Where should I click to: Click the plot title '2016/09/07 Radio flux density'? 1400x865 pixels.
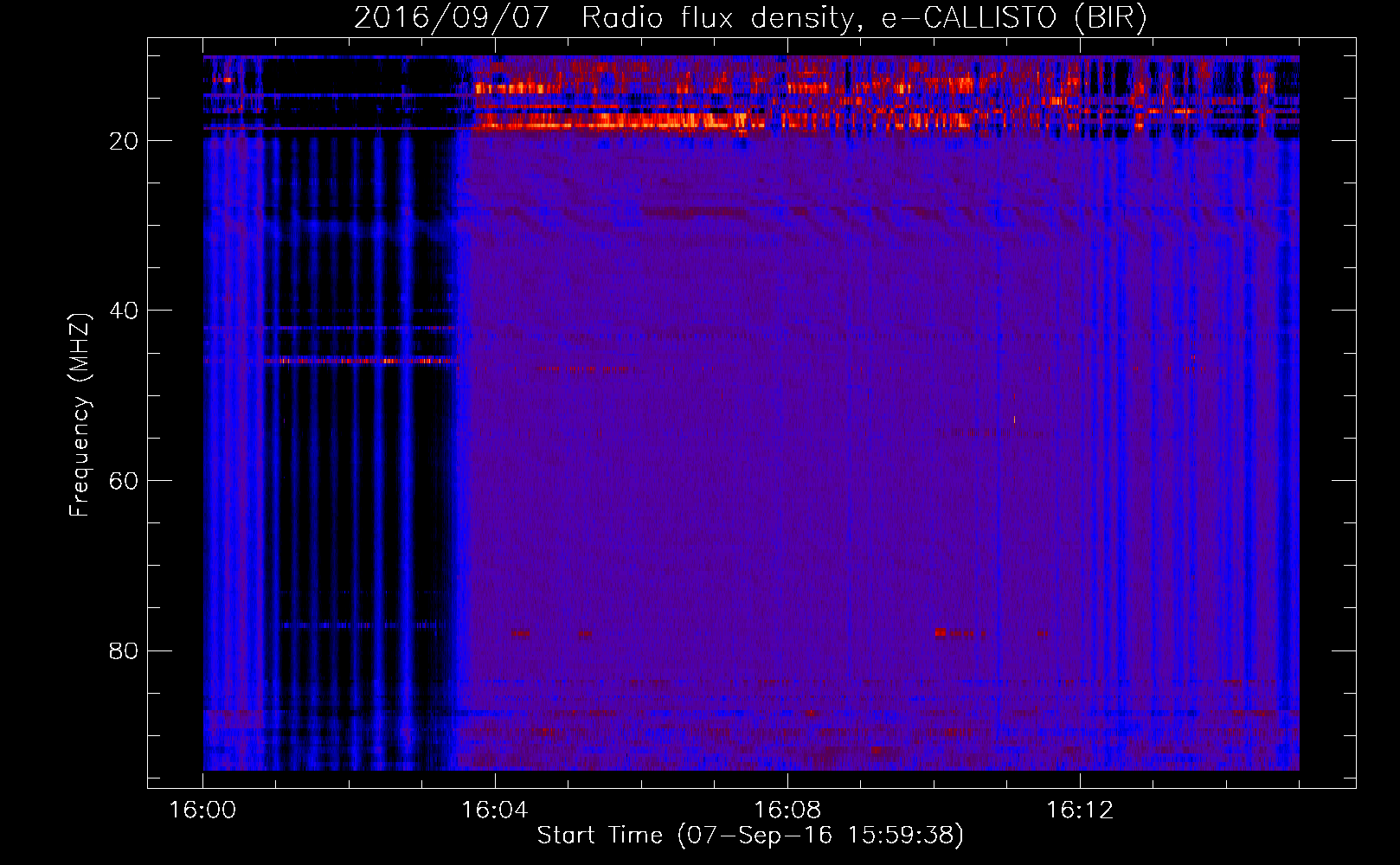pyautogui.click(x=751, y=18)
